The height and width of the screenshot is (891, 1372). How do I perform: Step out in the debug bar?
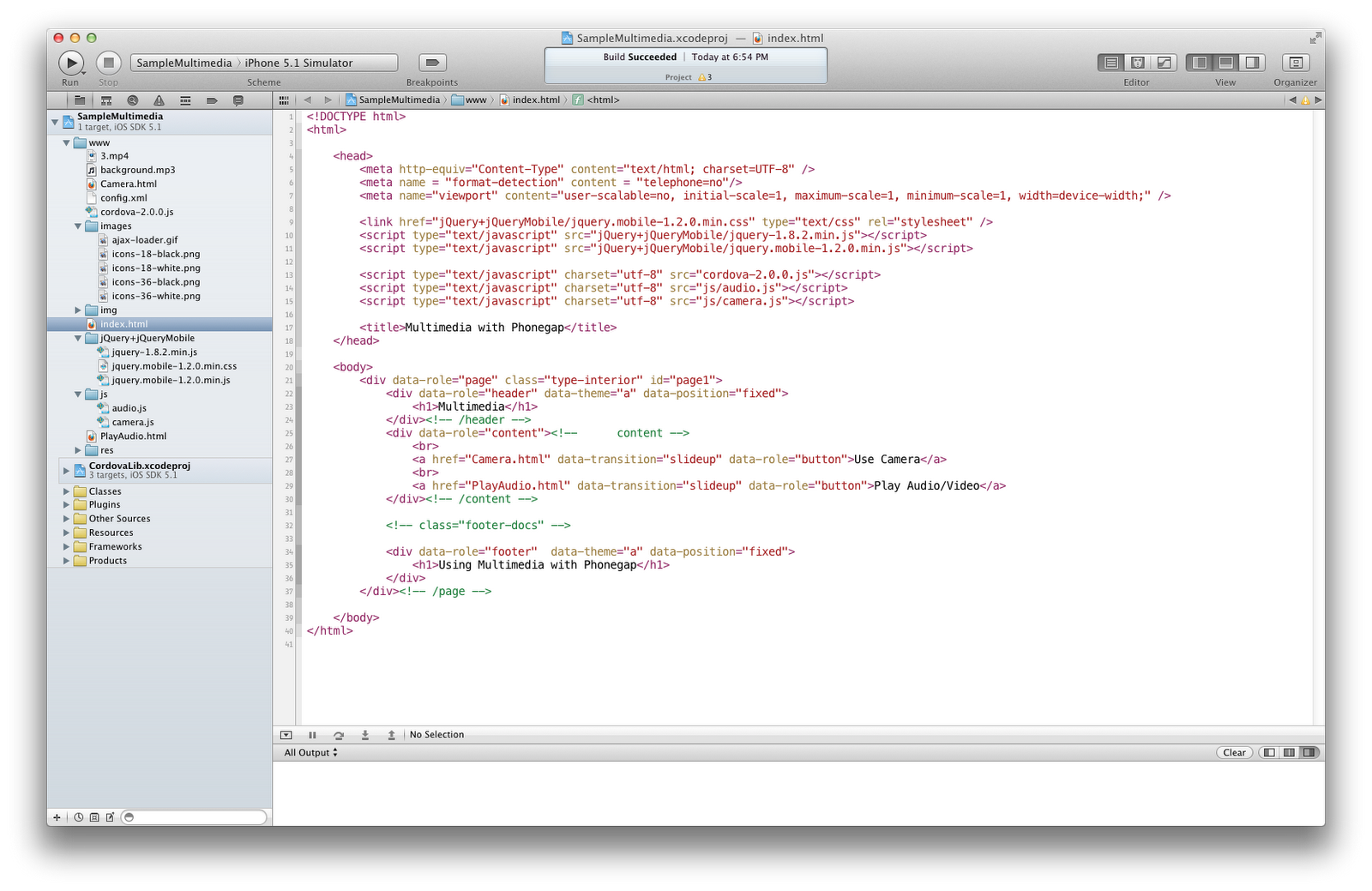point(392,735)
